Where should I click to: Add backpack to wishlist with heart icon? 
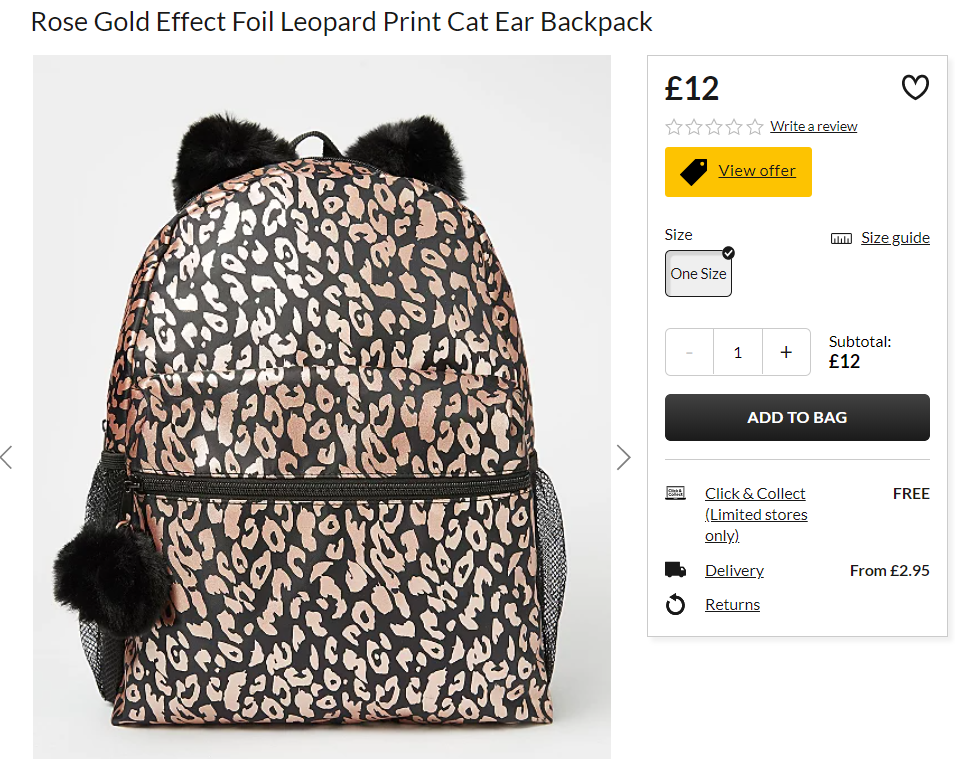point(915,88)
